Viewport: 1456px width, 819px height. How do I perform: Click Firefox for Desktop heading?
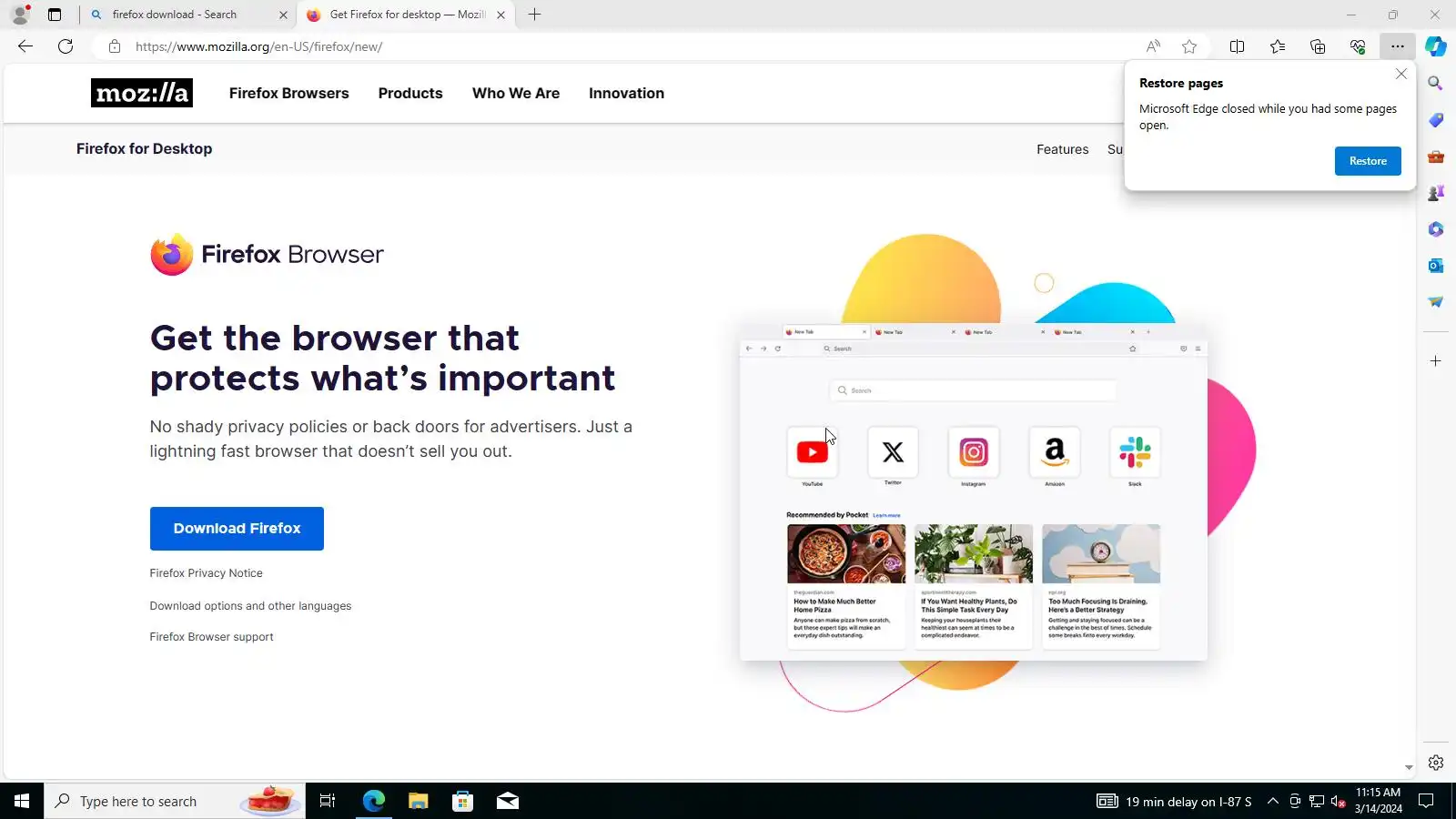[144, 148]
